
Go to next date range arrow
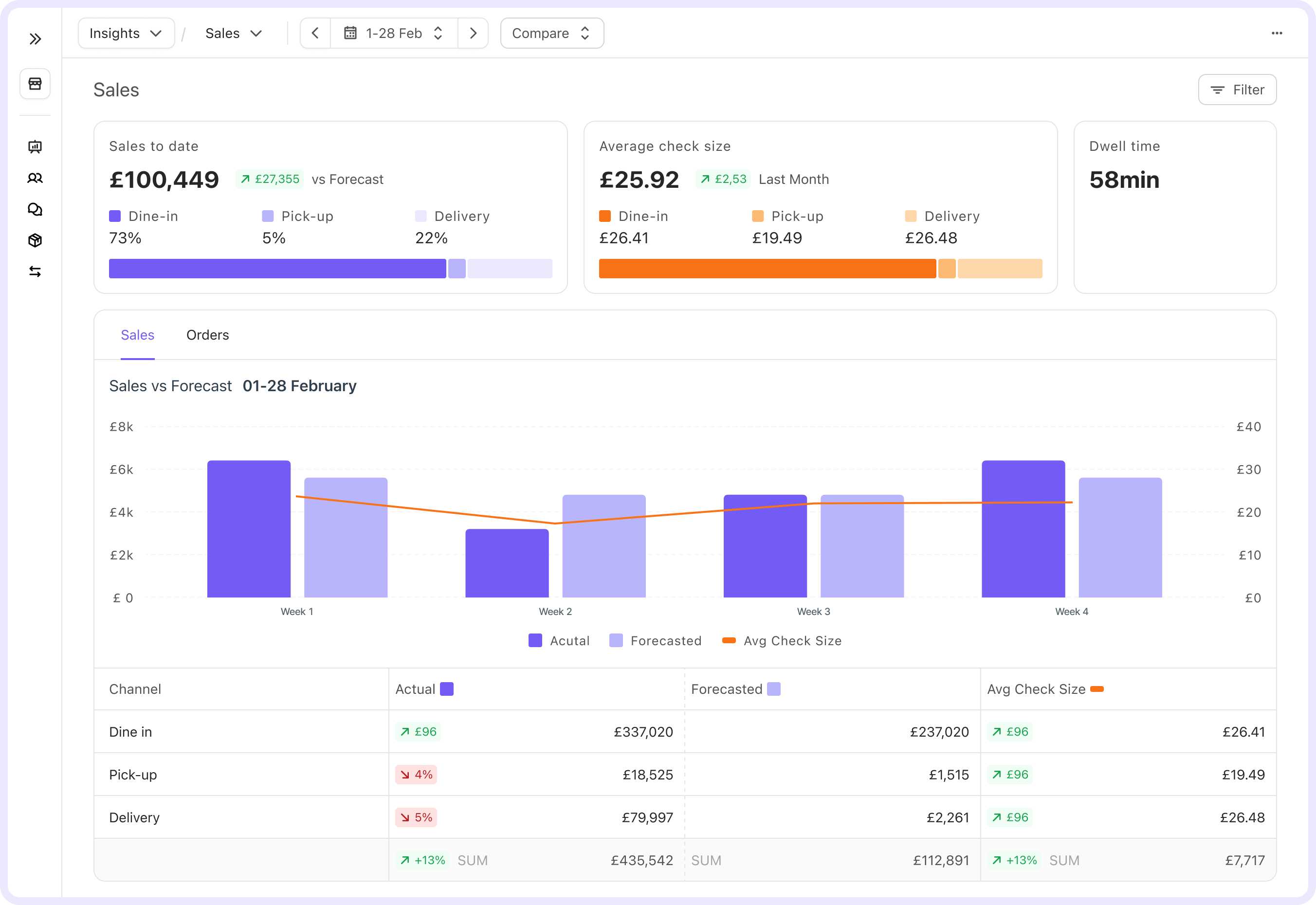[x=473, y=34]
